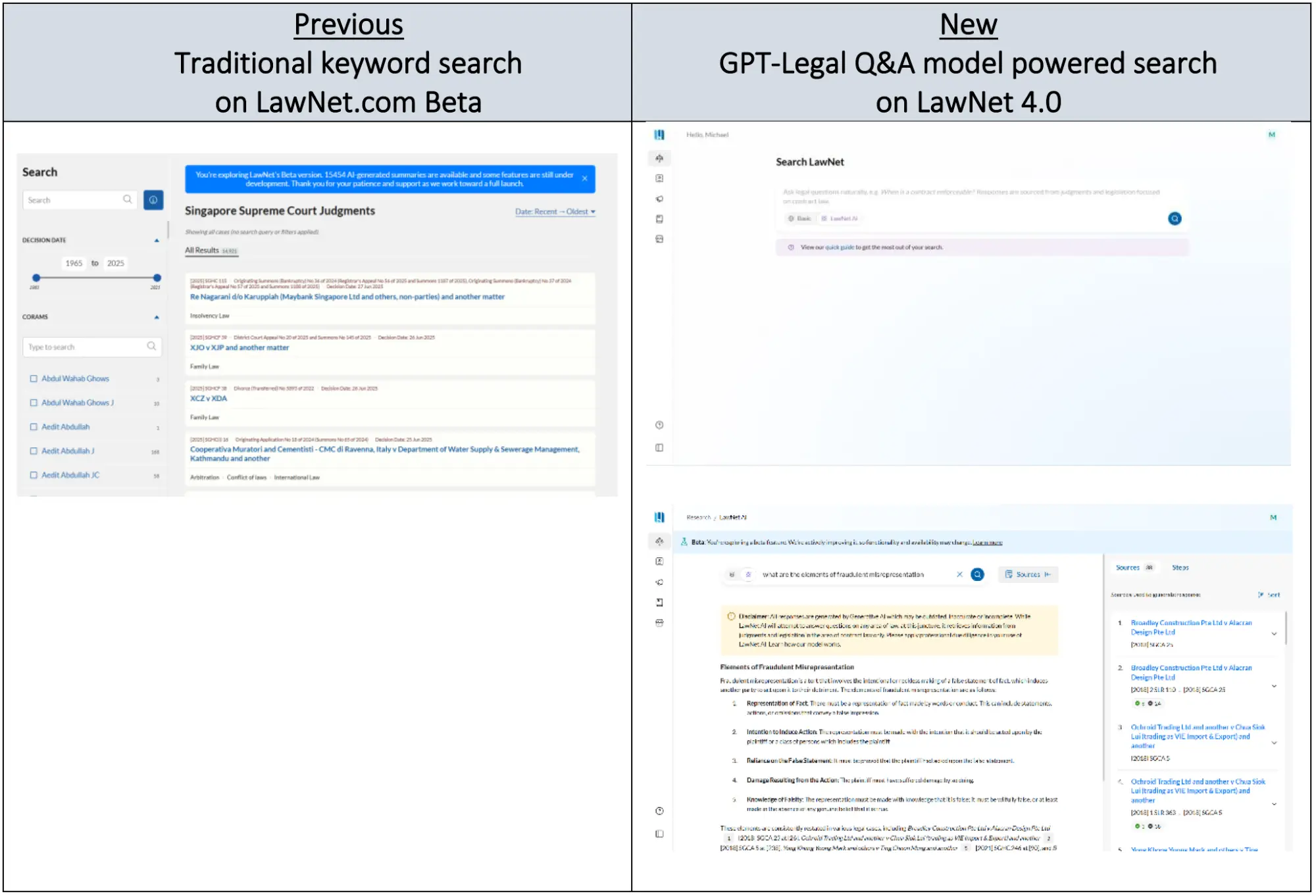Screen dimensions: 1316x896
Task: Open the XJO v XJP and another matter judgment
Action: coord(240,348)
